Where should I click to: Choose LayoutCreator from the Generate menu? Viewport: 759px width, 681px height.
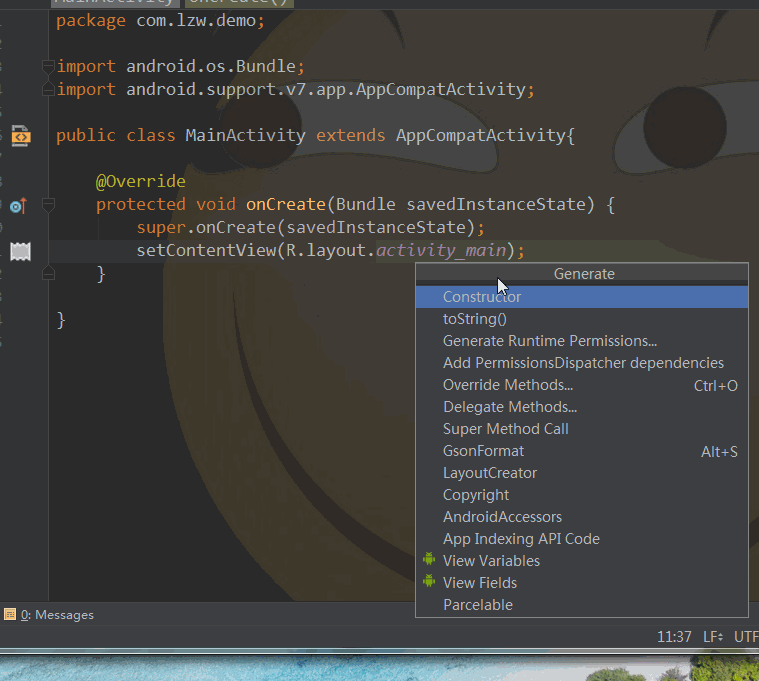490,473
